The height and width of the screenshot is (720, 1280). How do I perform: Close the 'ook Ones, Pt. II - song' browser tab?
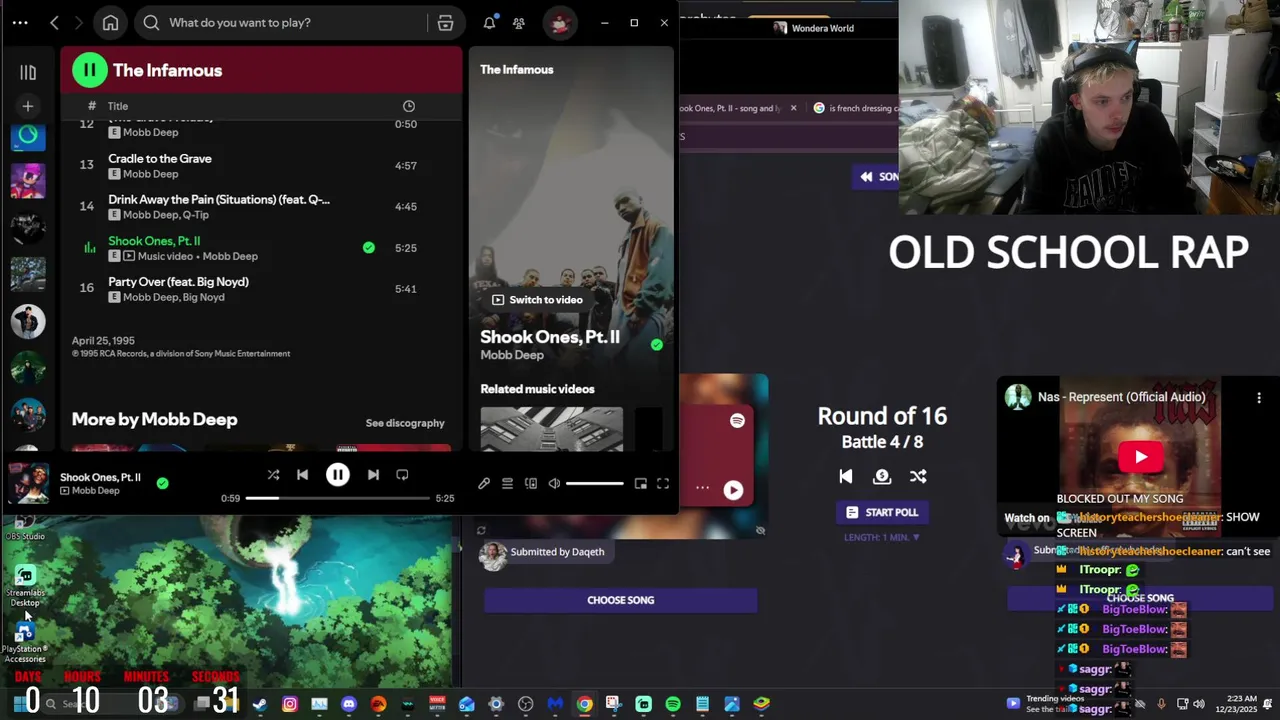coord(794,108)
